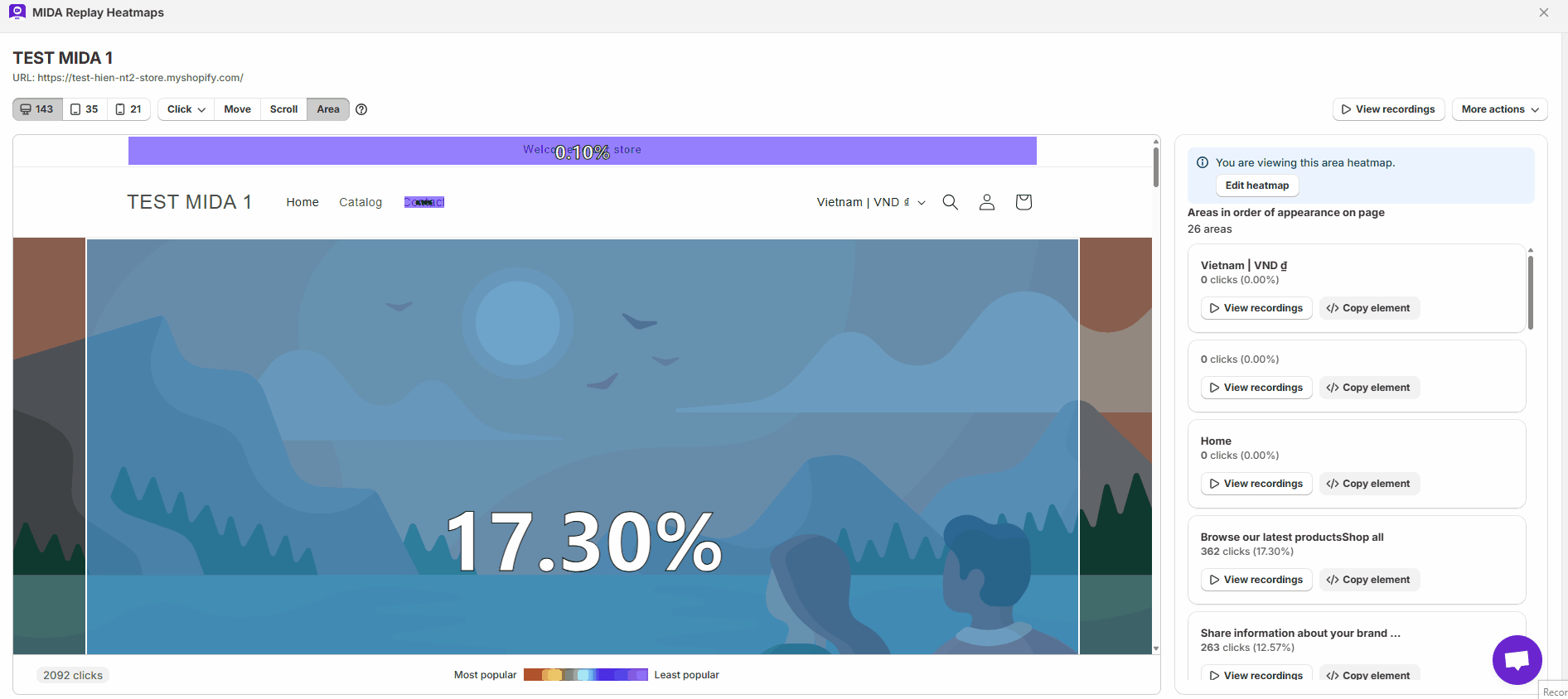The height and width of the screenshot is (699, 1568).
Task: View recordings for Browse our latest products area
Action: (x=1256, y=580)
